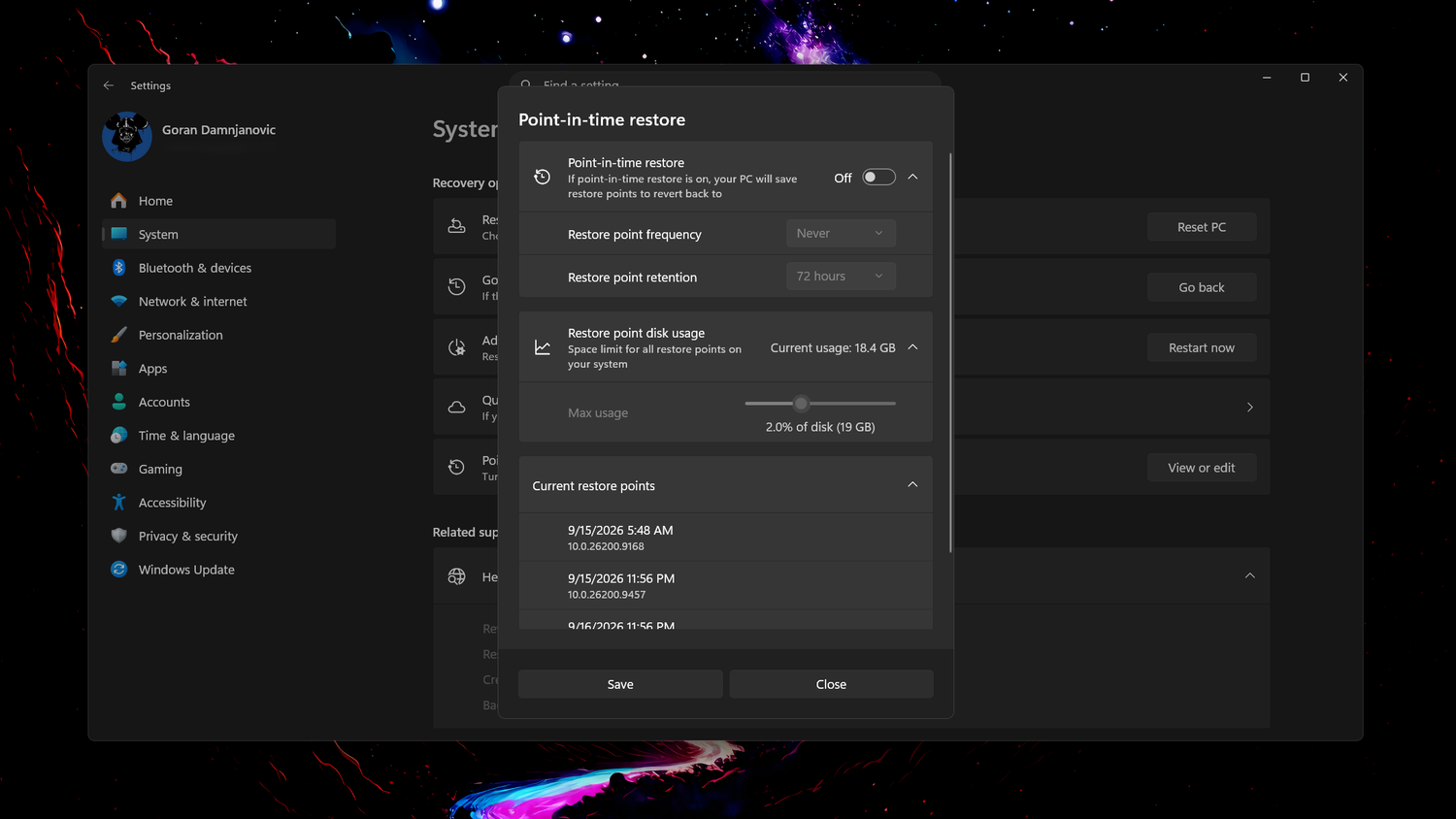Image resolution: width=1456 pixels, height=819 pixels.
Task: Click the dialog vertical scrollbar
Action: pyautogui.click(x=950, y=353)
